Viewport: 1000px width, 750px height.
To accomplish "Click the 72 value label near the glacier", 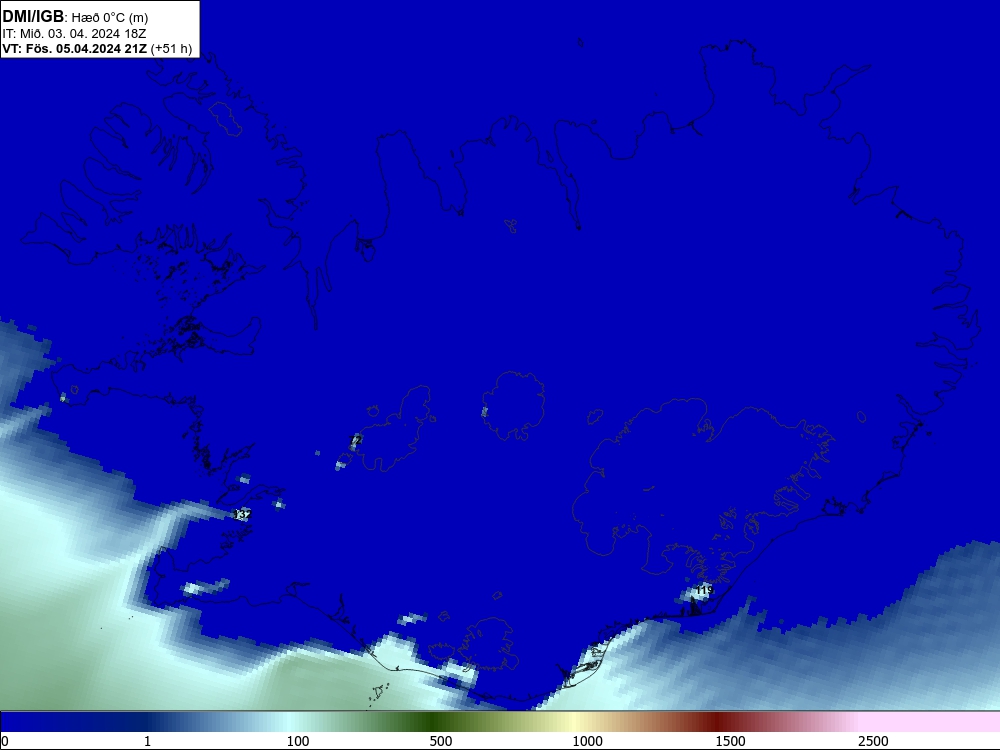I will (x=357, y=440).
